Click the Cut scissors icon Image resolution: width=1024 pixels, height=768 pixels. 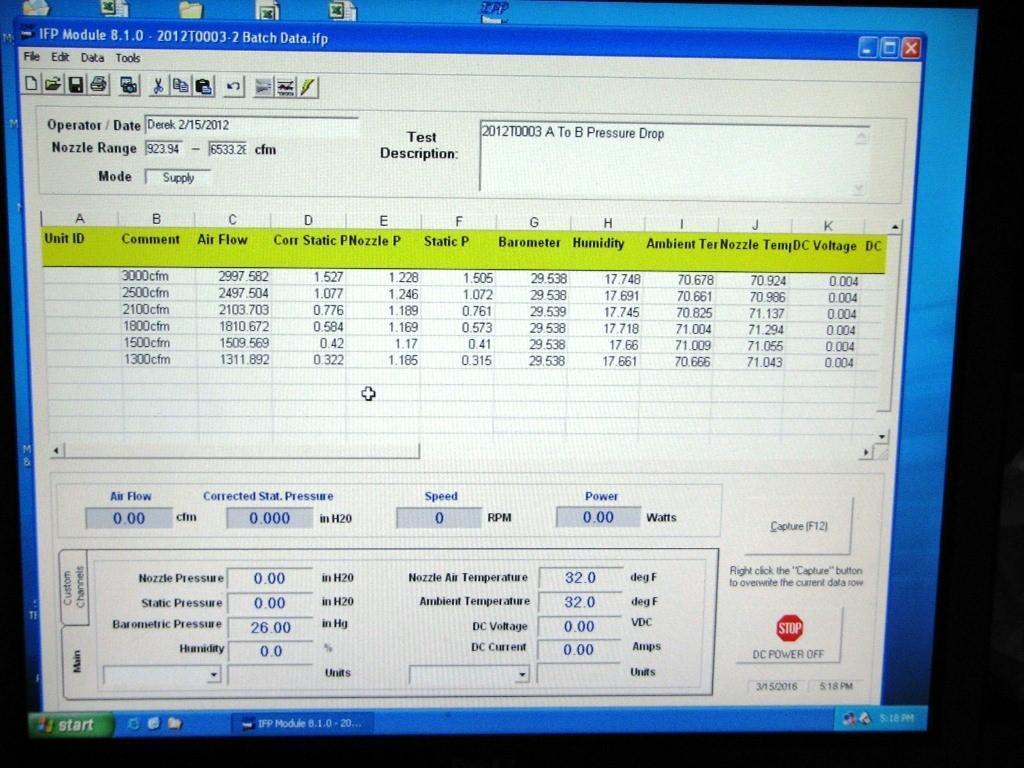click(157, 86)
